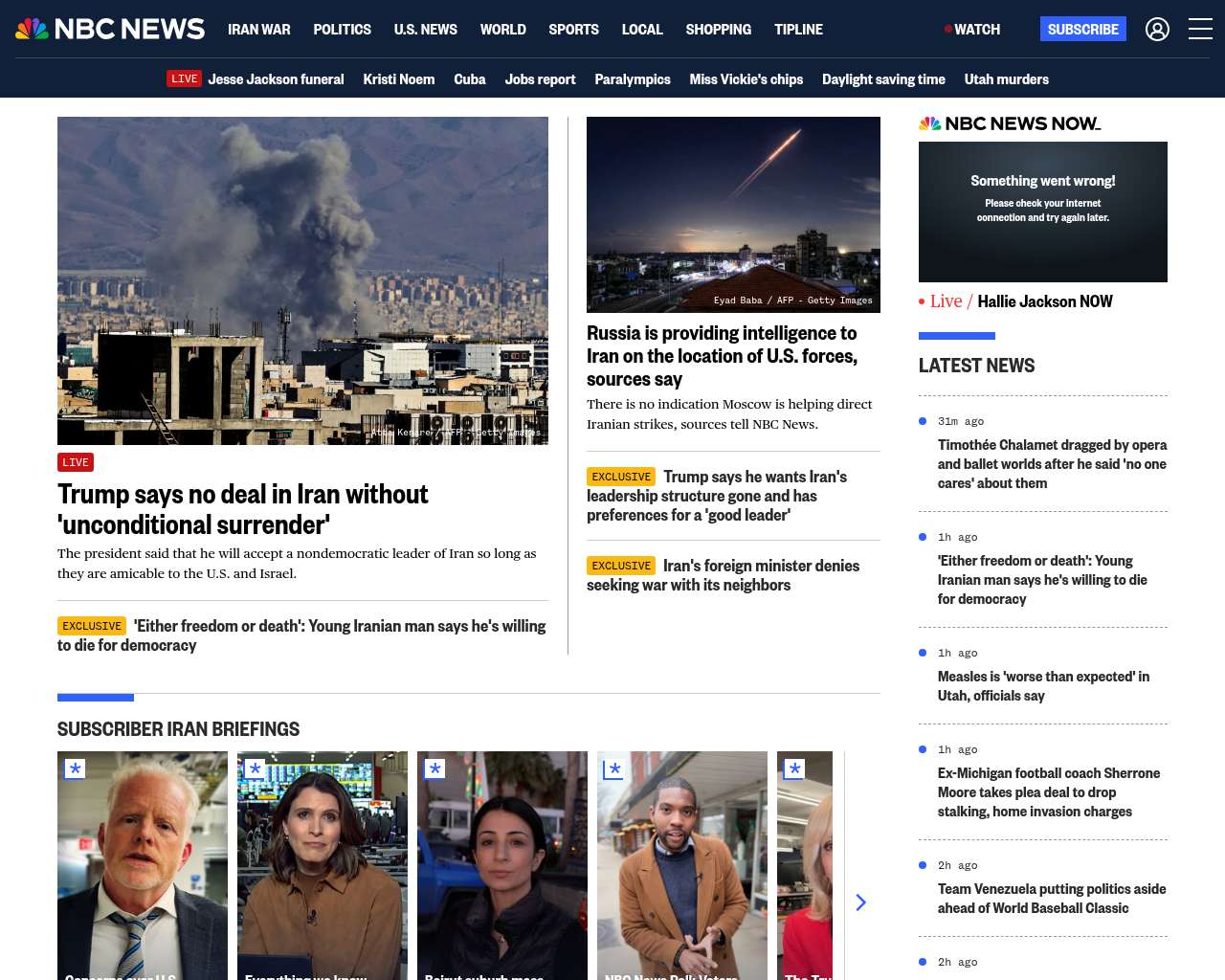Click subscriber star badge on second briefing video

[255, 768]
